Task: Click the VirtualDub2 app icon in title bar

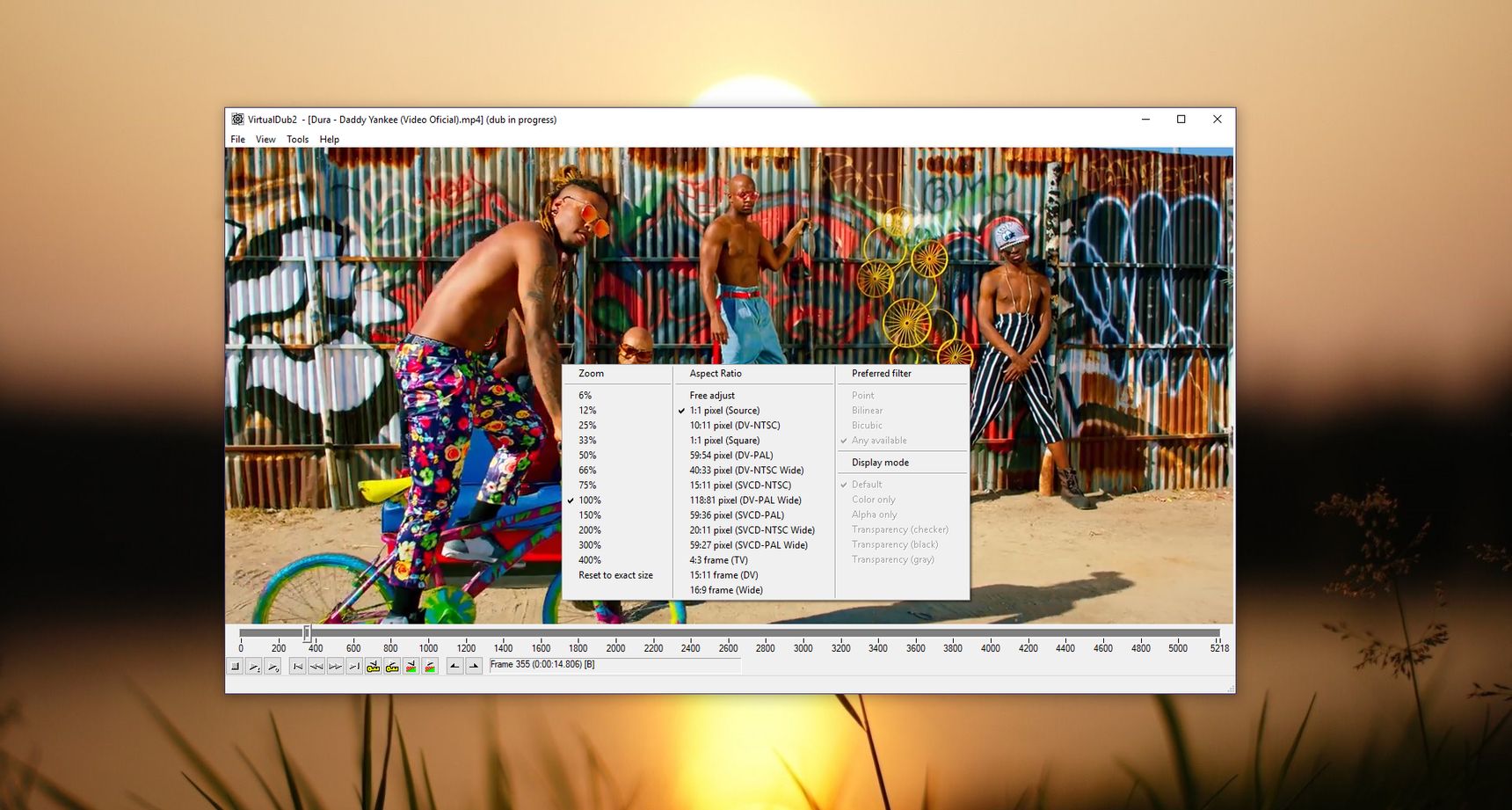Action: [x=237, y=120]
